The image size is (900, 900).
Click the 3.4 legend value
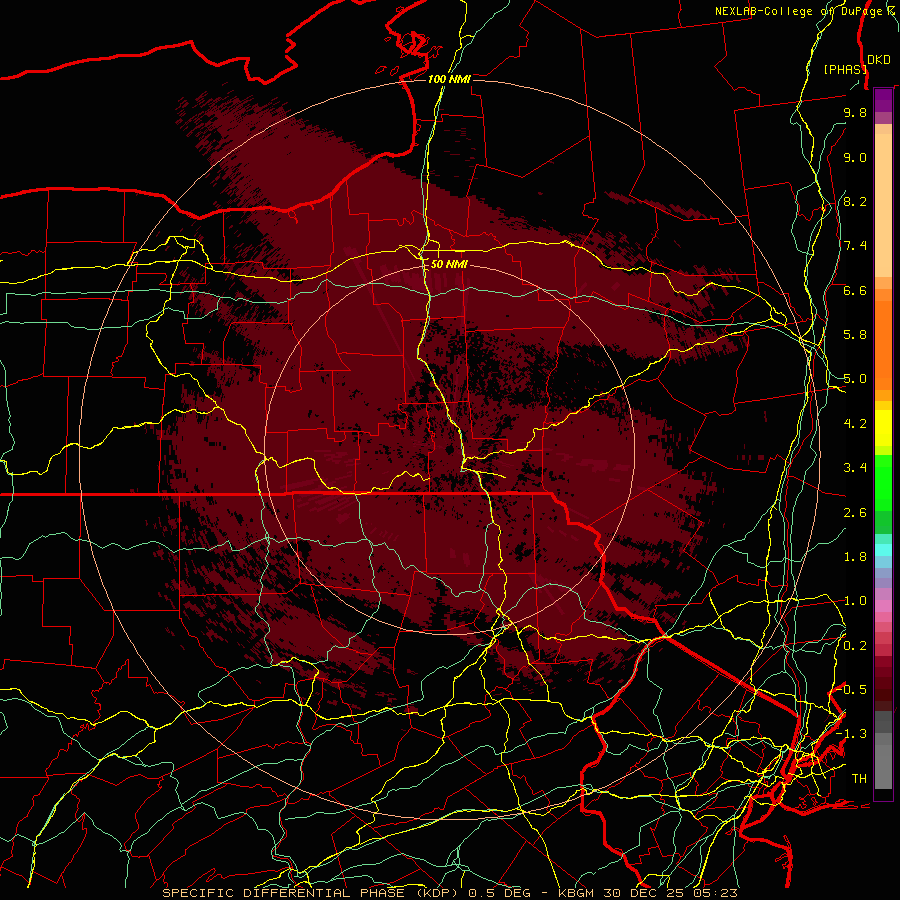(855, 468)
